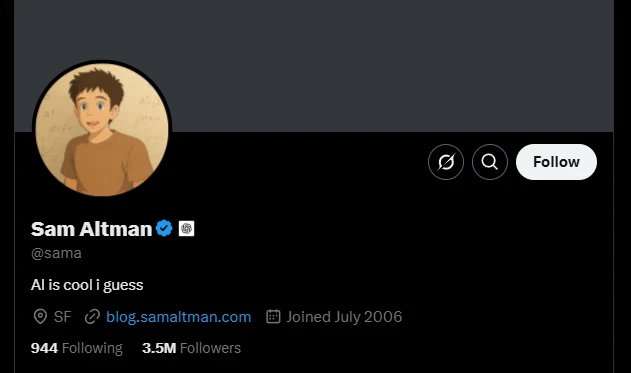Click the Joined July 2006 text
Viewport: 631px width, 373px height.
[344, 317]
